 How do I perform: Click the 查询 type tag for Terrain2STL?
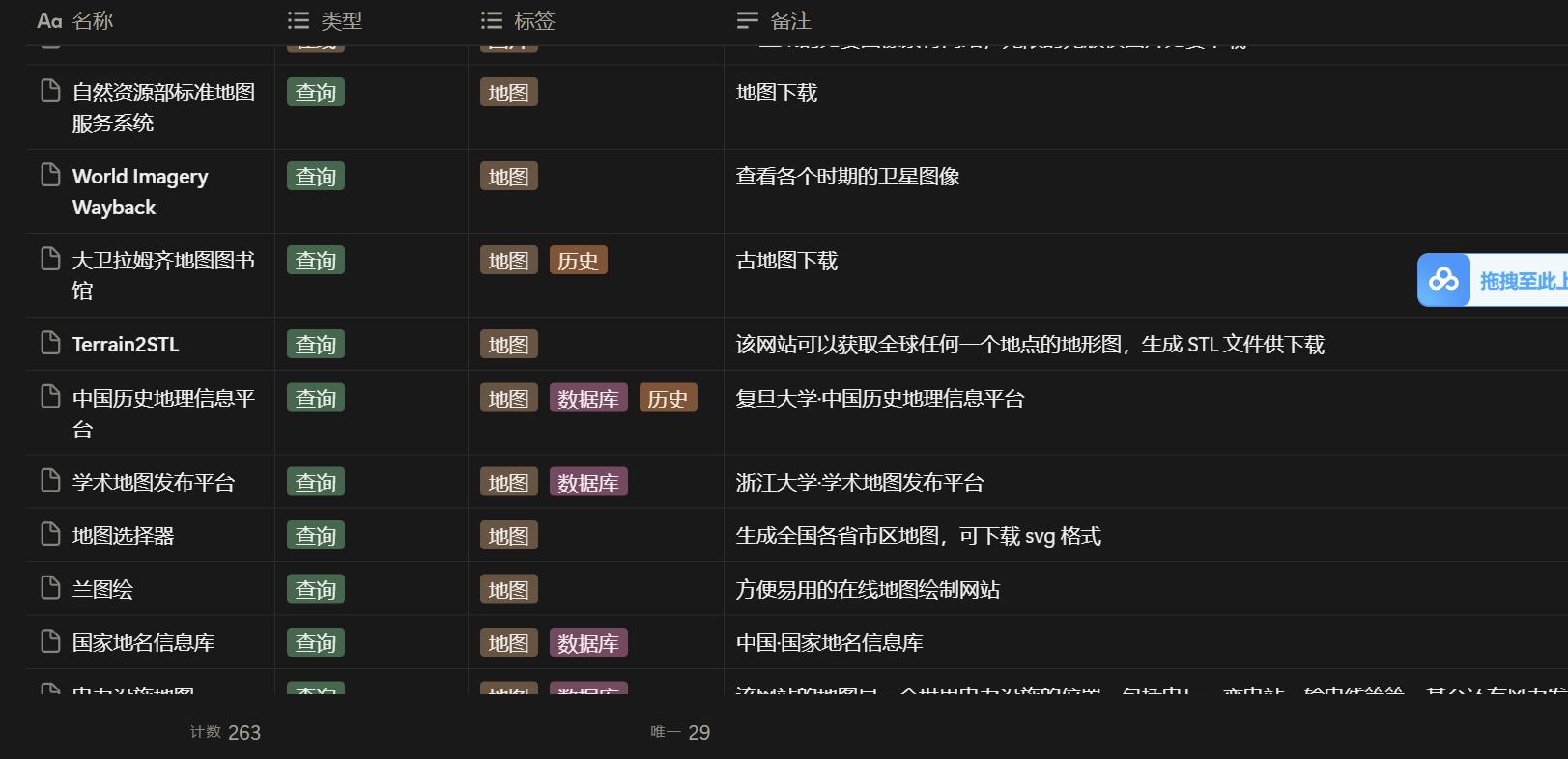[x=316, y=345]
